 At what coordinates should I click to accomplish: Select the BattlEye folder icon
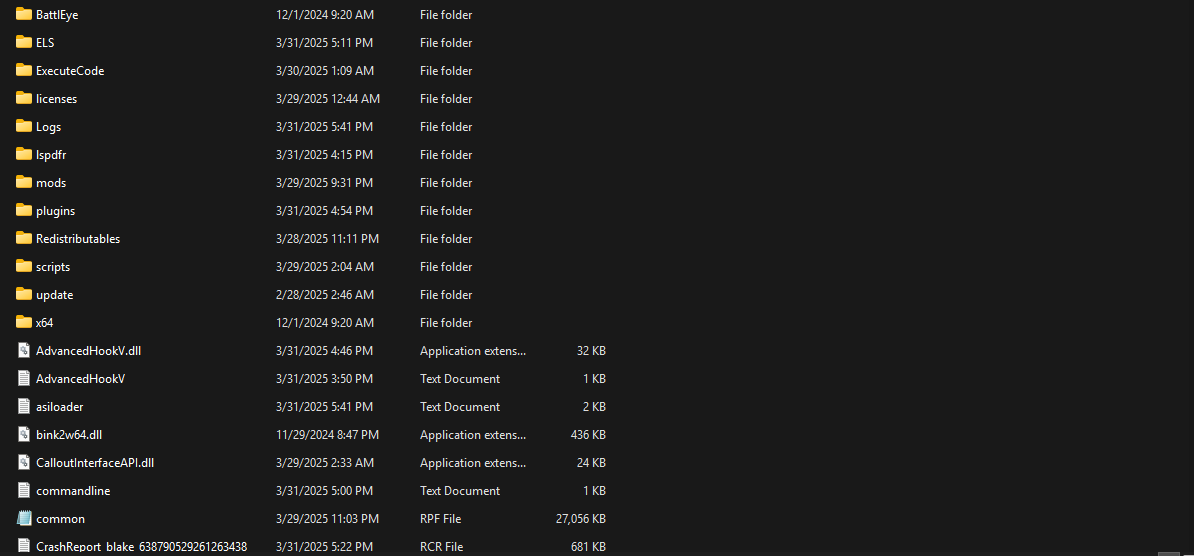coord(25,14)
